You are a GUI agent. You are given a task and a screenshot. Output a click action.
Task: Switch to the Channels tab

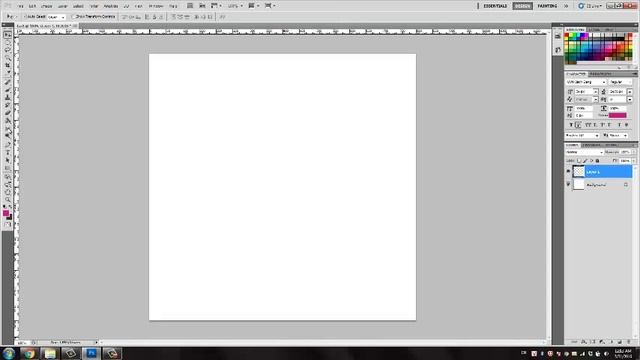[591, 145]
